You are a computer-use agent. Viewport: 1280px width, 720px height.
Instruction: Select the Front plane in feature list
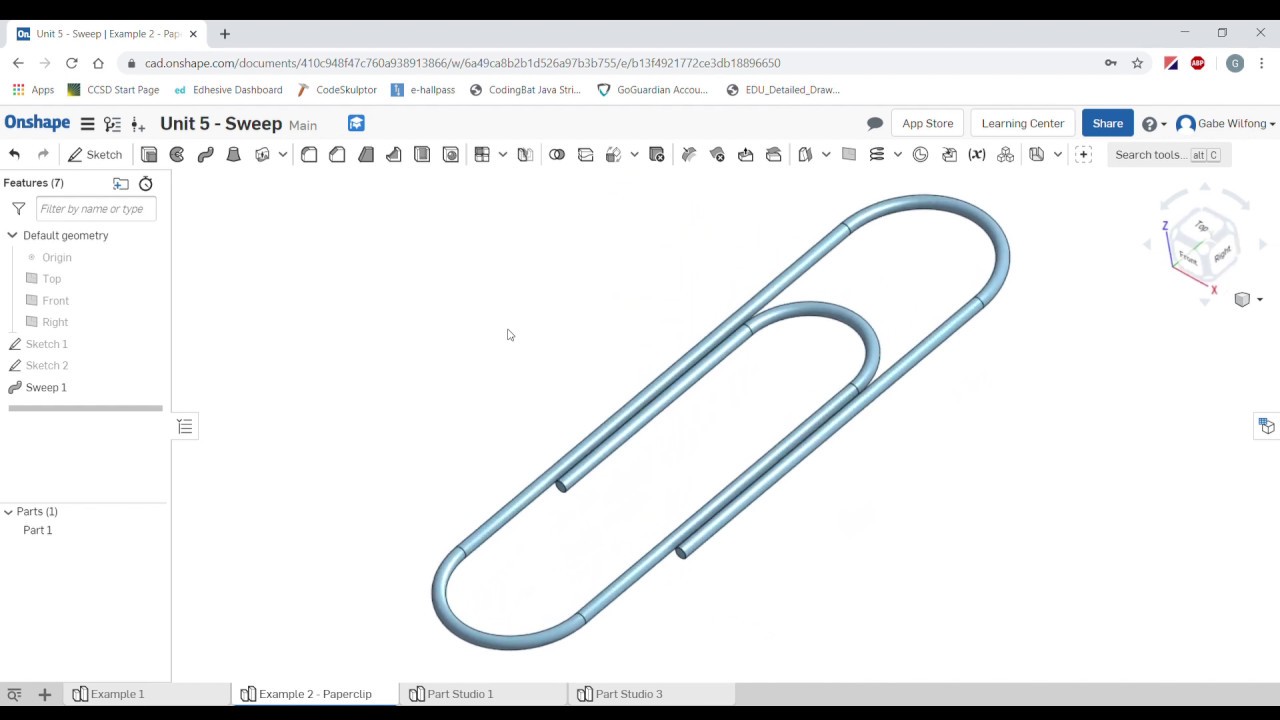click(56, 300)
